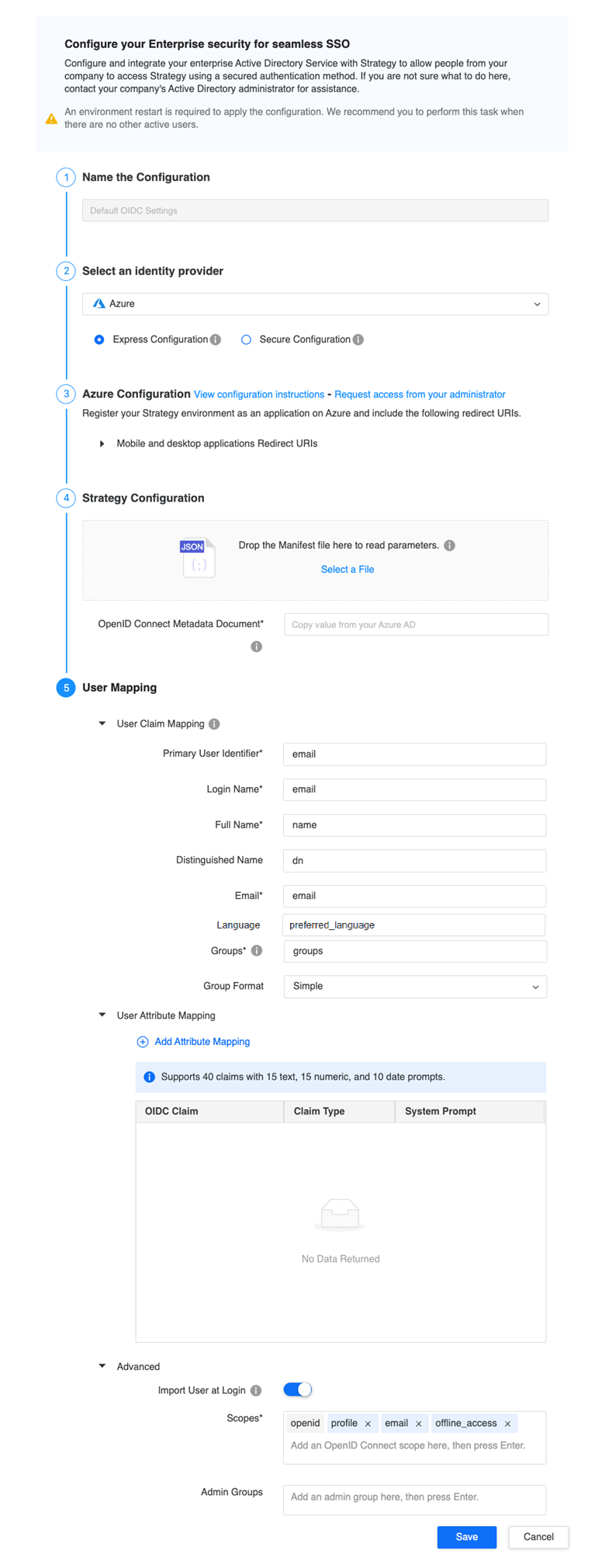605x1568 pixels.
Task: Click the info icon next to Manifest drop text
Action: point(450,546)
